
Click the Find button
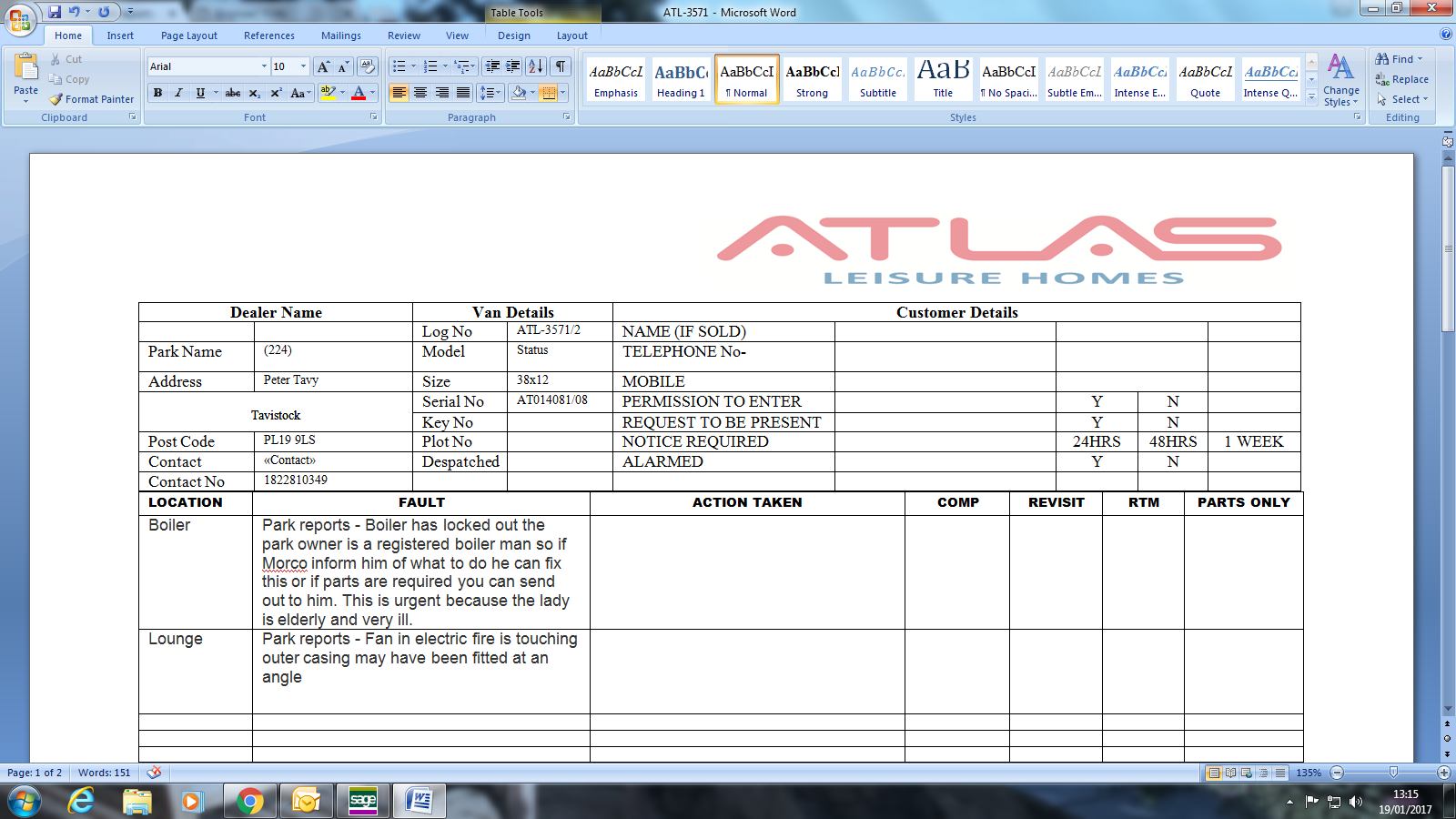(x=1400, y=59)
